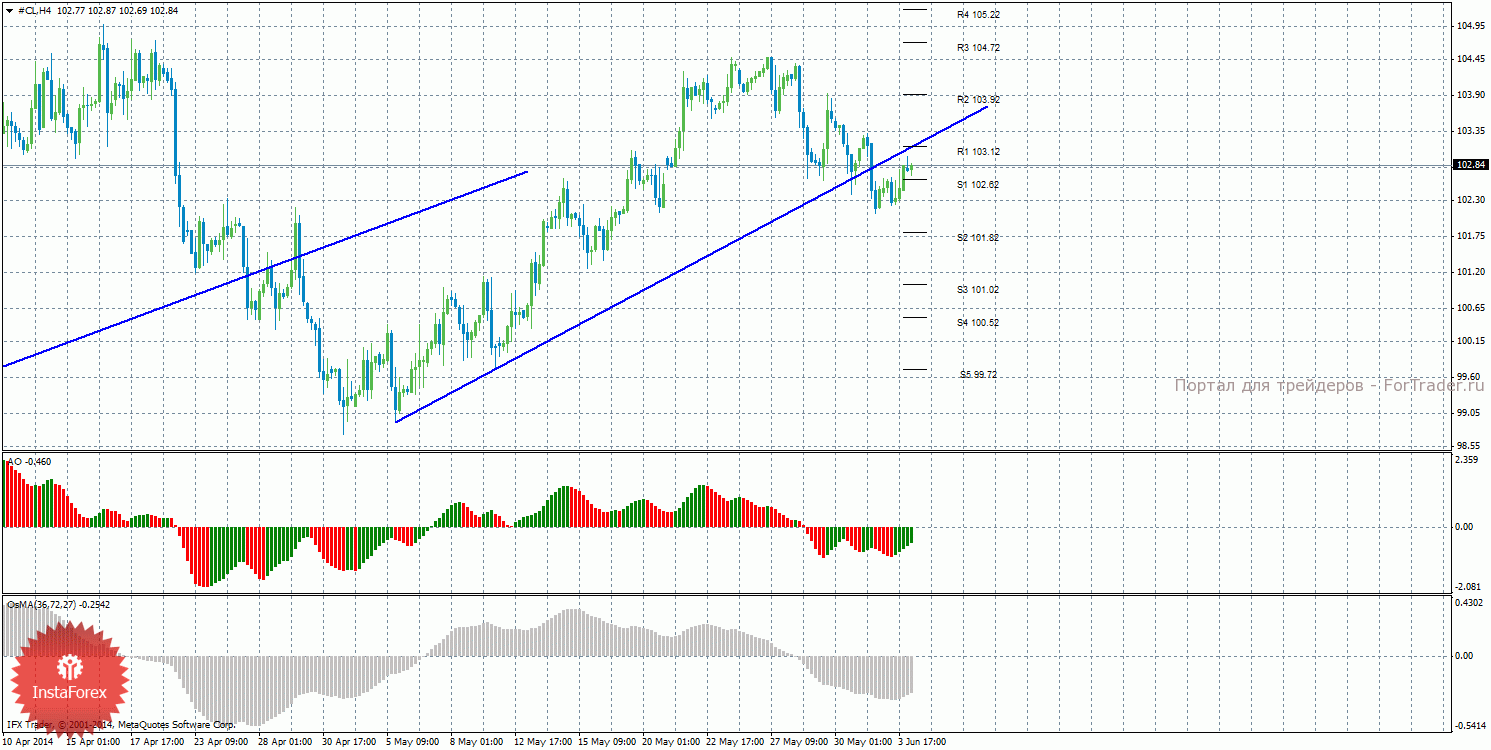The height and width of the screenshot is (750, 1491).
Task: Select 99.05 on the price axis
Action: tap(1466, 412)
